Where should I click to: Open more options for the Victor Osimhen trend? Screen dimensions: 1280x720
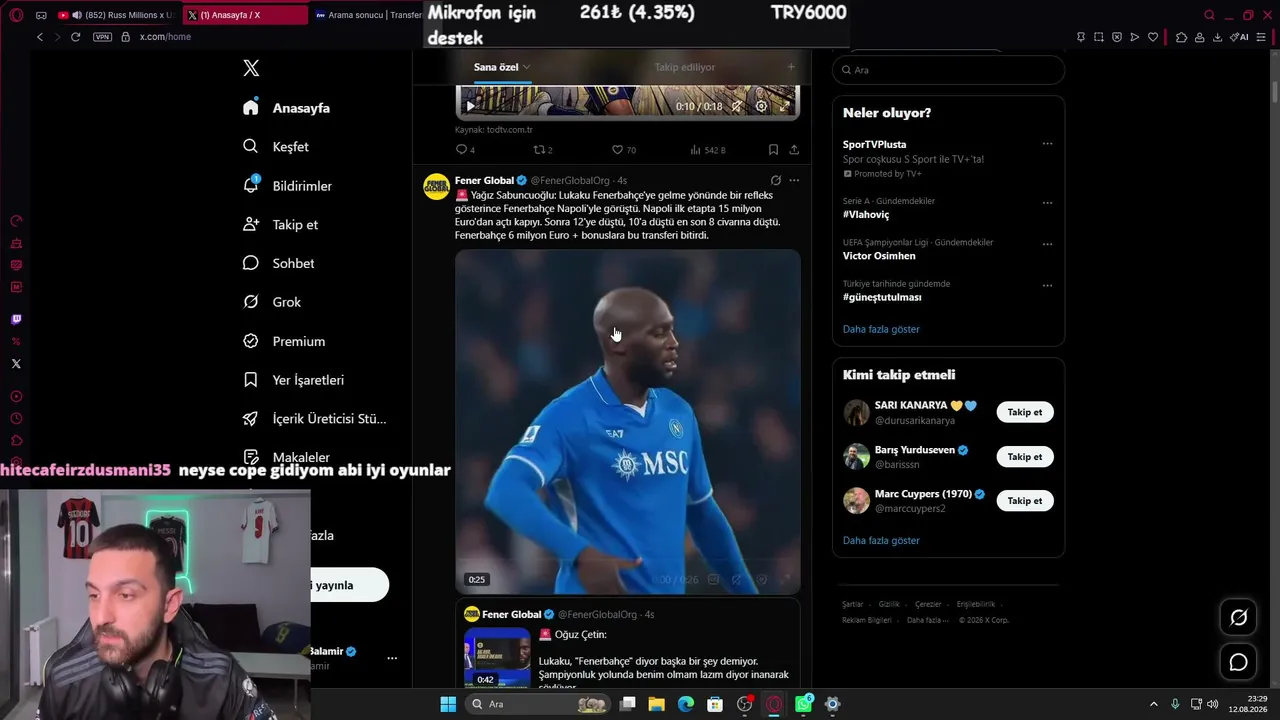[1047, 243]
